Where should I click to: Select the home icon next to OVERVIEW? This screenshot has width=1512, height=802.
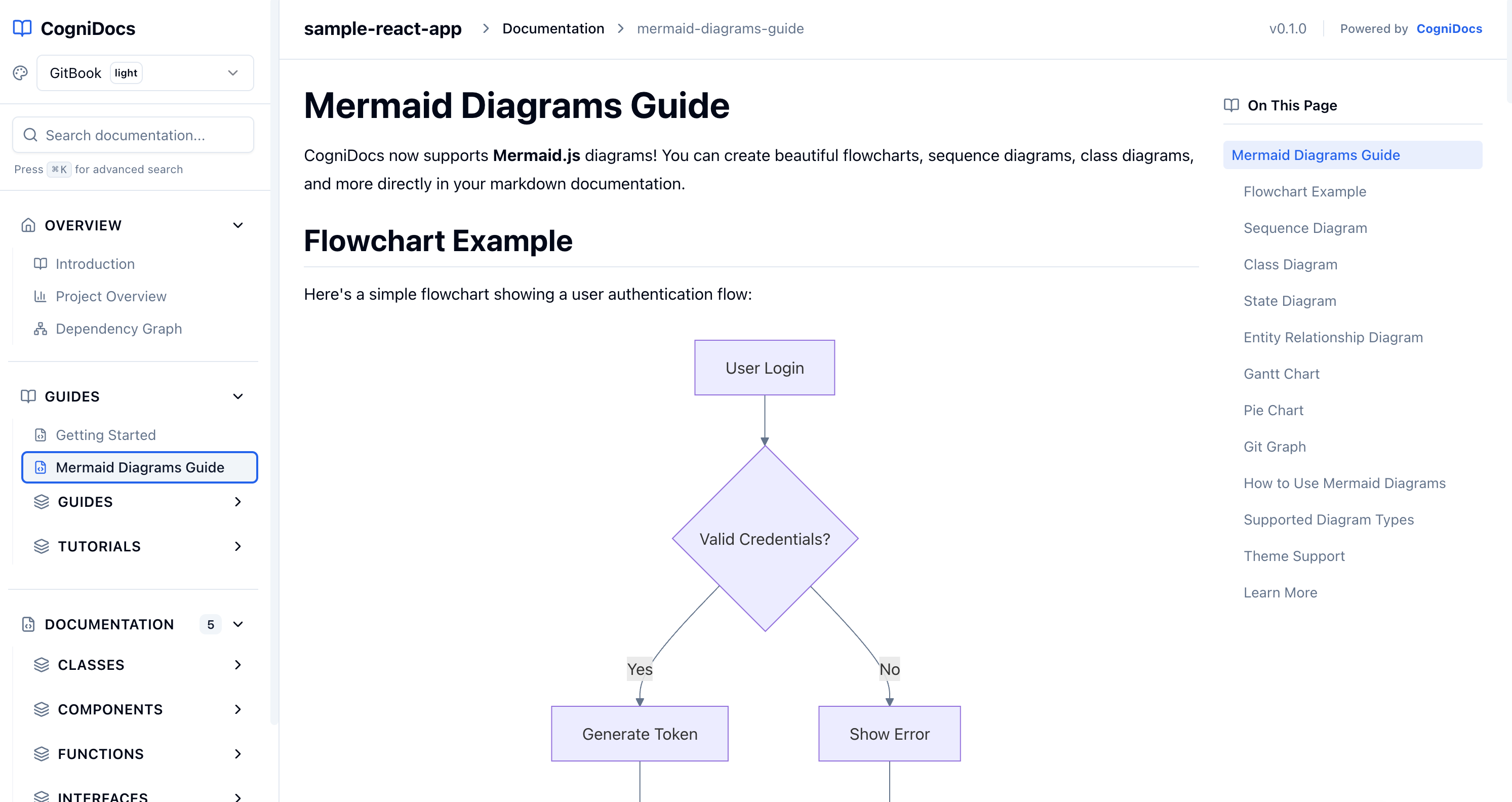[x=28, y=225]
